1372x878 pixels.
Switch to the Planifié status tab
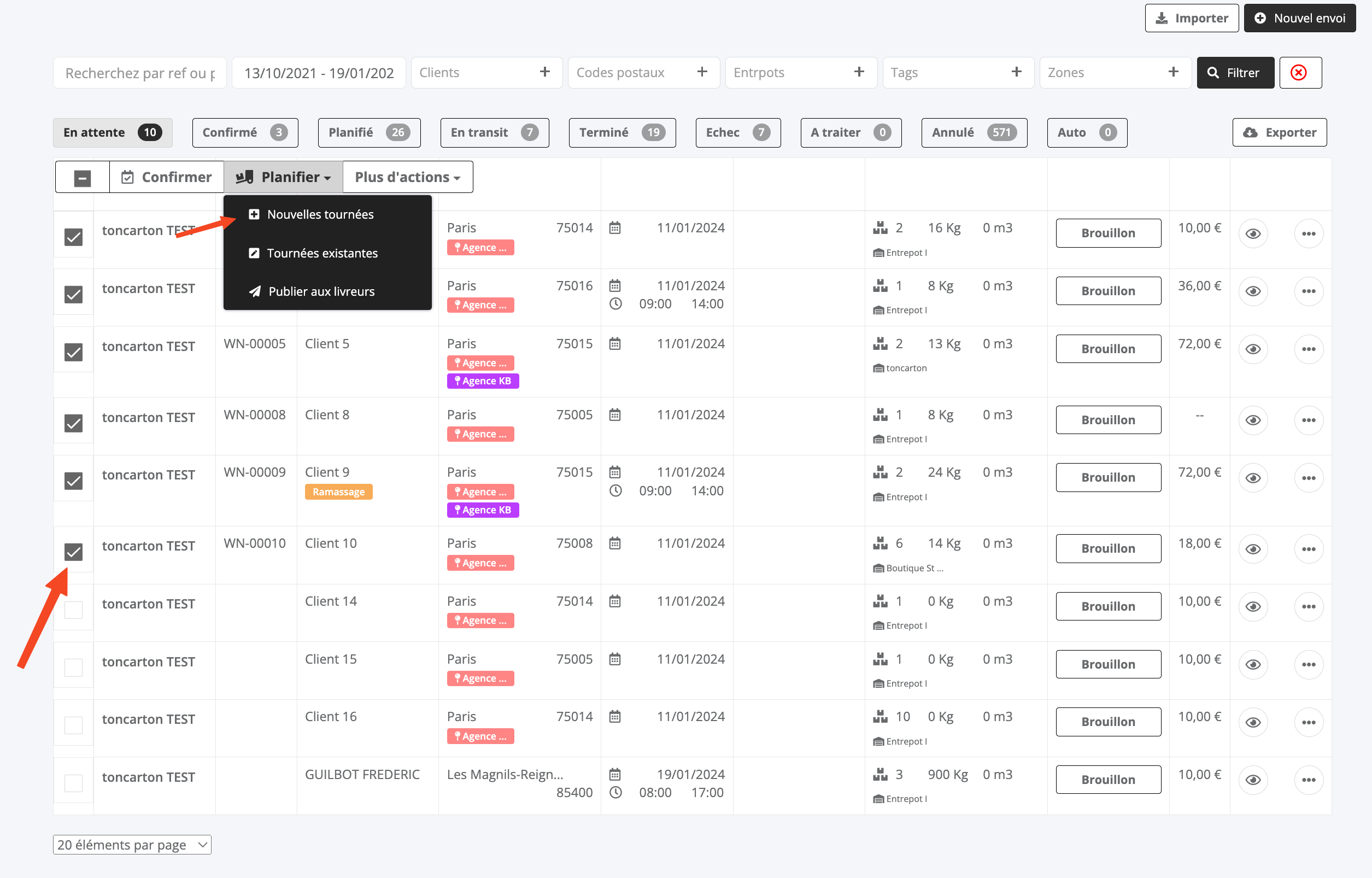(x=368, y=132)
